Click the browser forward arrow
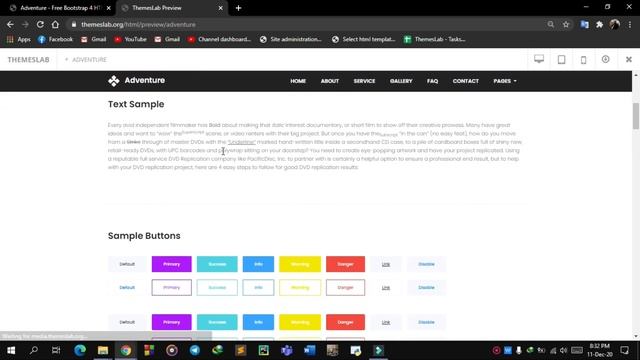 pos(25,24)
